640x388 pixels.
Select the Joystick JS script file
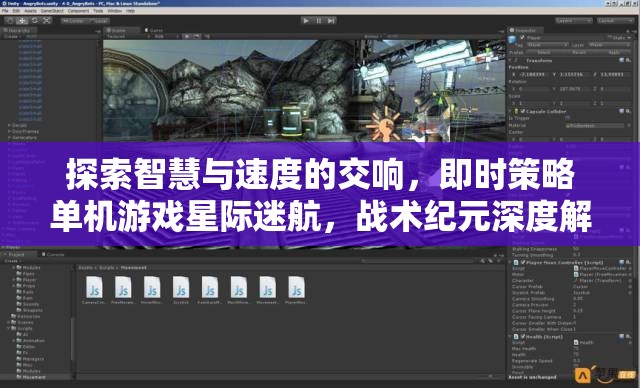point(181,290)
